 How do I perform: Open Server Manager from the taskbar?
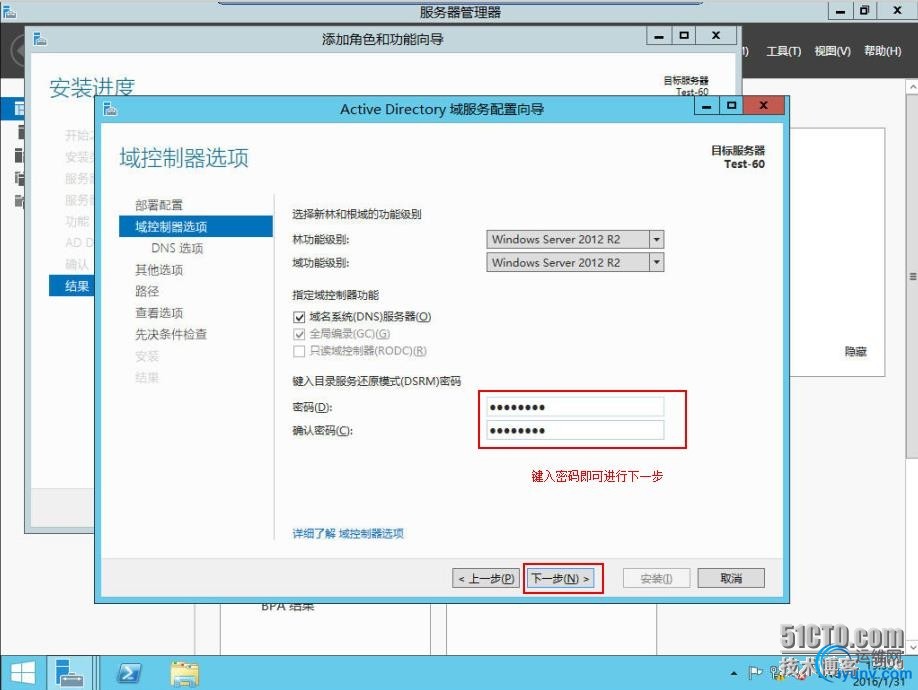pos(69,673)
